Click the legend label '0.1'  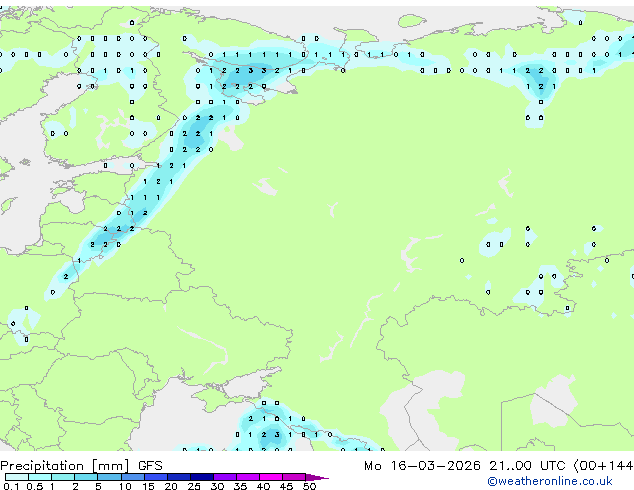pyautogui.click(x=11, y=486)
